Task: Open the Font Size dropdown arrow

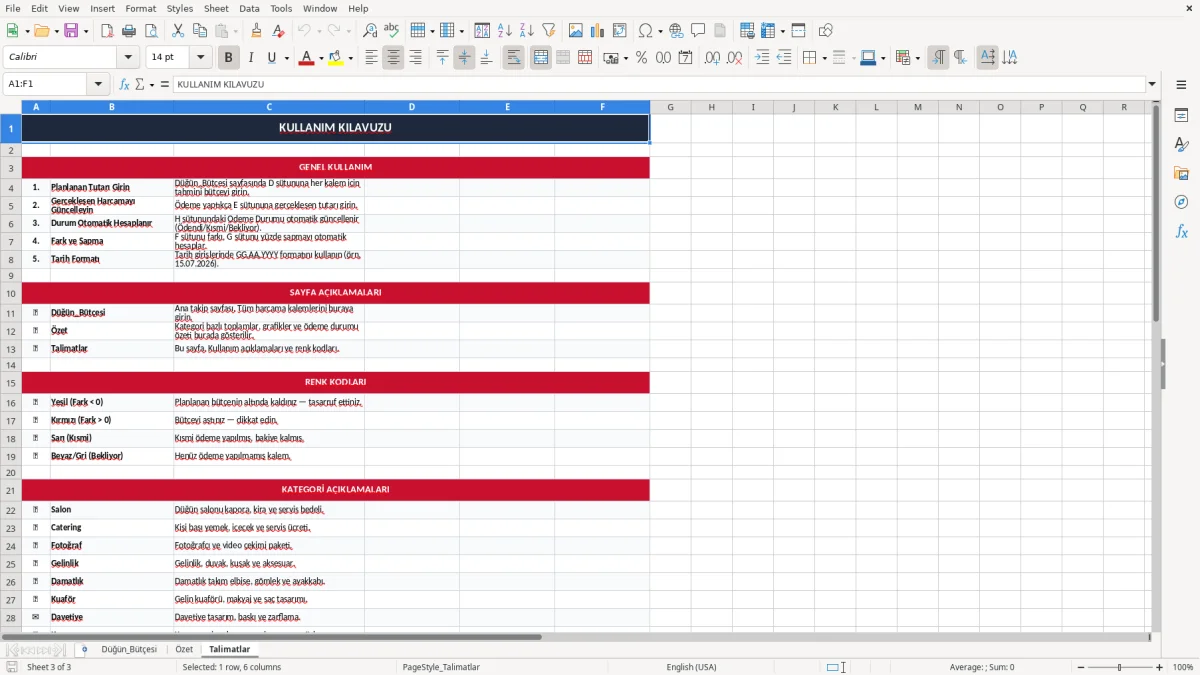Action: [201, 58]
